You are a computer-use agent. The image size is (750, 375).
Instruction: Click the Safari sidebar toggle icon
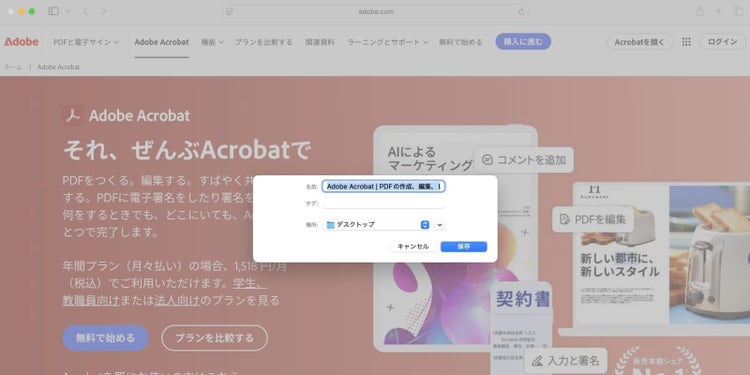pos(54,11)
